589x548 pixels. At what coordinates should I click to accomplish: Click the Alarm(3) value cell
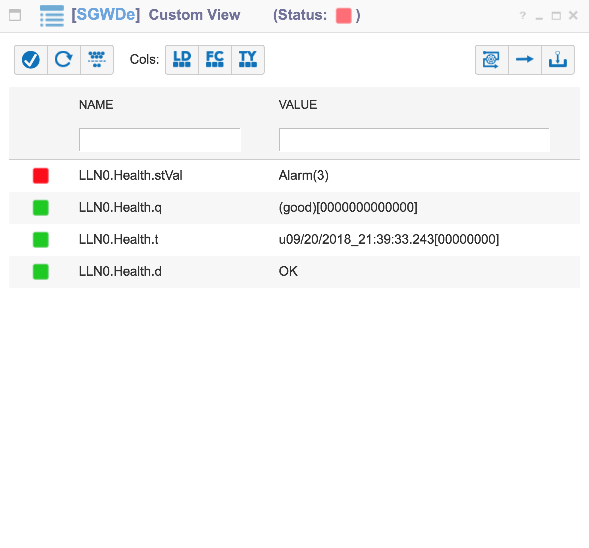304,176
